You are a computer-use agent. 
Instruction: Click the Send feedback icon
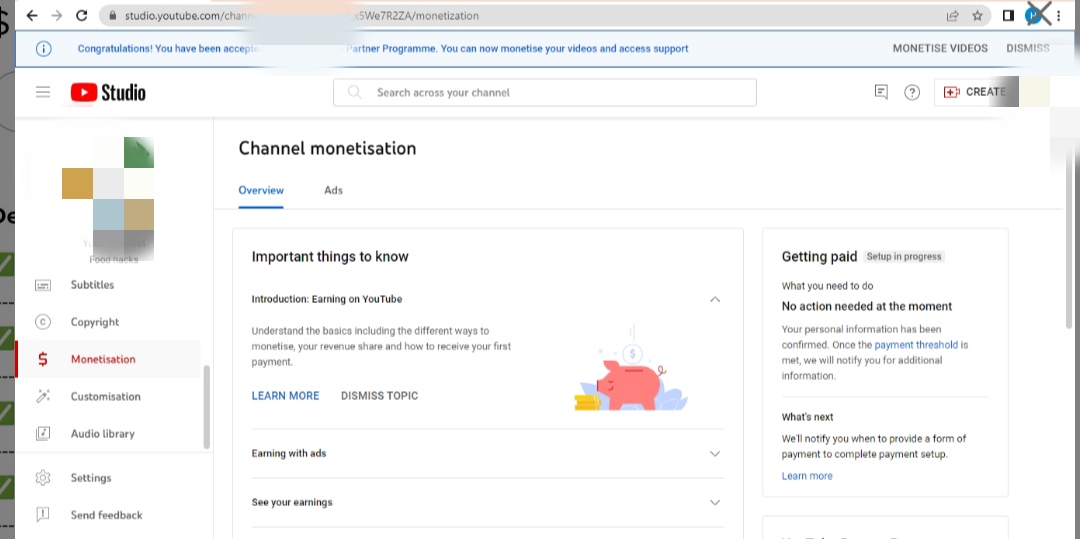[x=43, y=515]
